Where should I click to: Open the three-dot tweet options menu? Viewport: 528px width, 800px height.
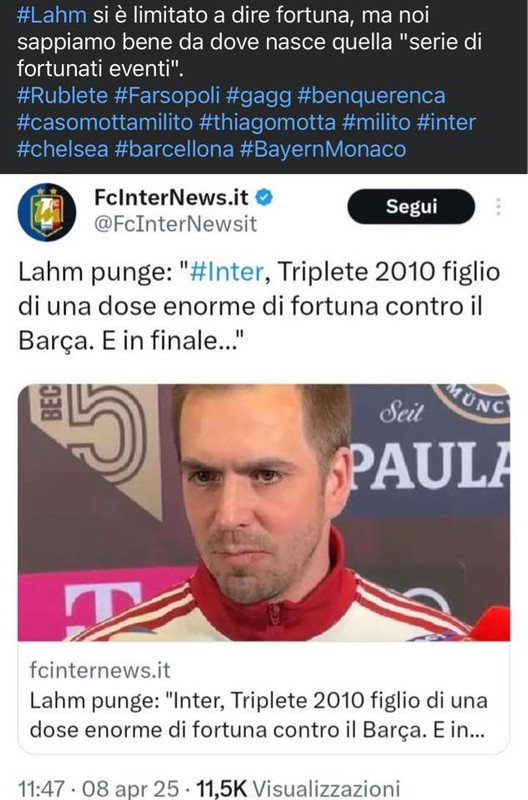point(498,207)
